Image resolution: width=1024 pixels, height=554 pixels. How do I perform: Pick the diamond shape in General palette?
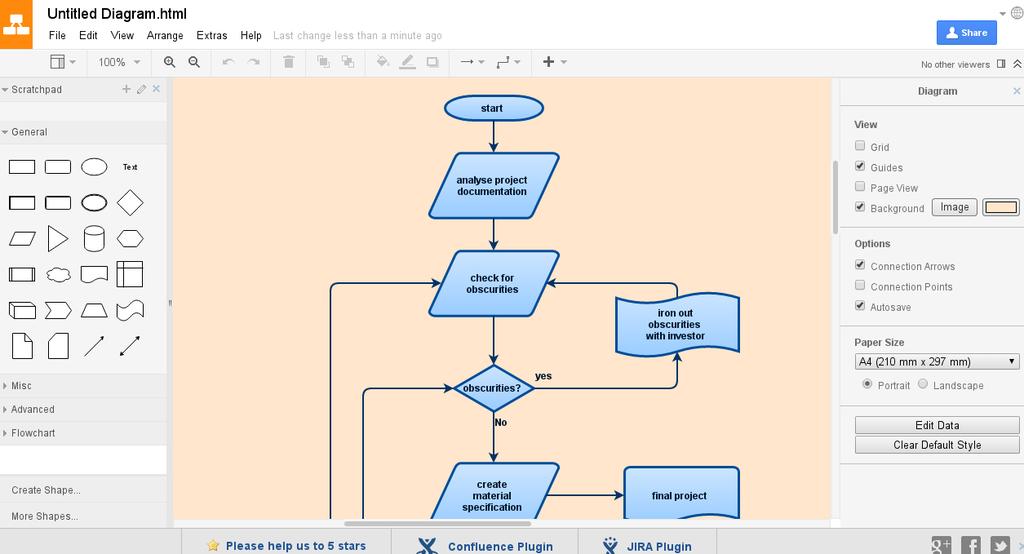[x=130, y=203]
